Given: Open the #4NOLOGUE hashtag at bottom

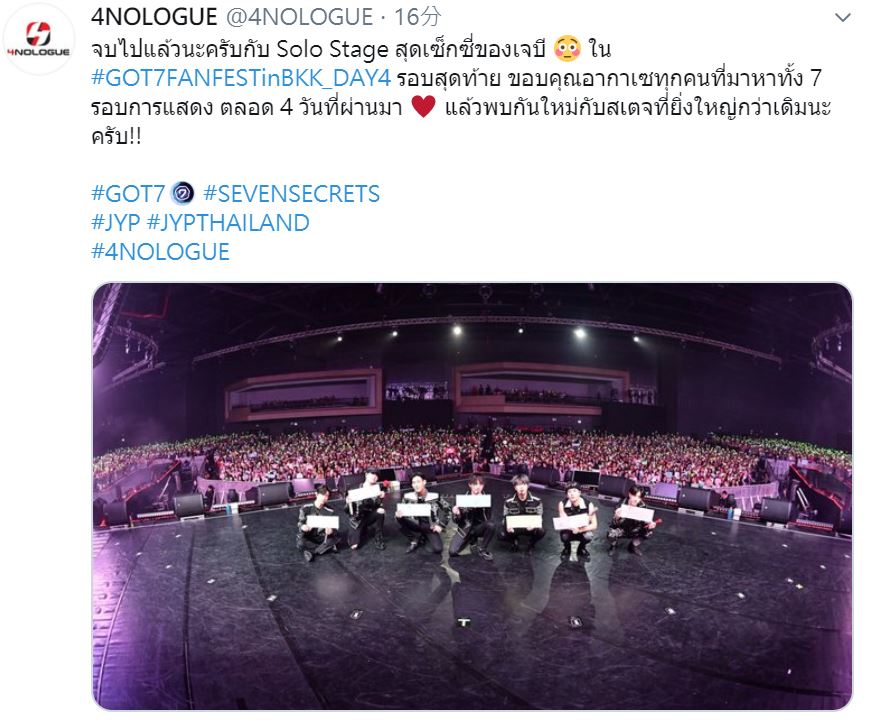Looking at the screenshot, I should (x=160, y=251).
